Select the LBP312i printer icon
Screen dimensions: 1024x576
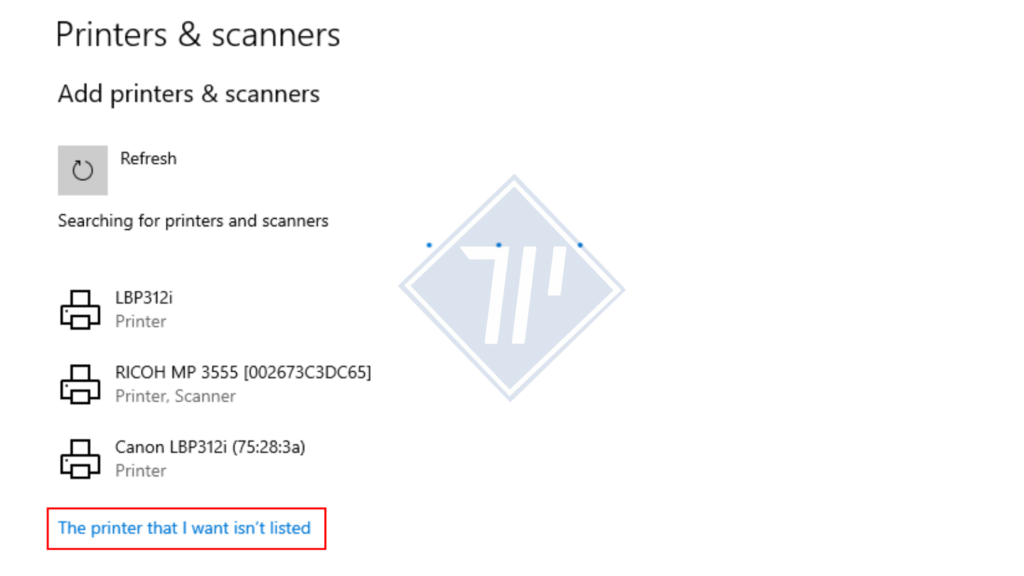(80, 310)
